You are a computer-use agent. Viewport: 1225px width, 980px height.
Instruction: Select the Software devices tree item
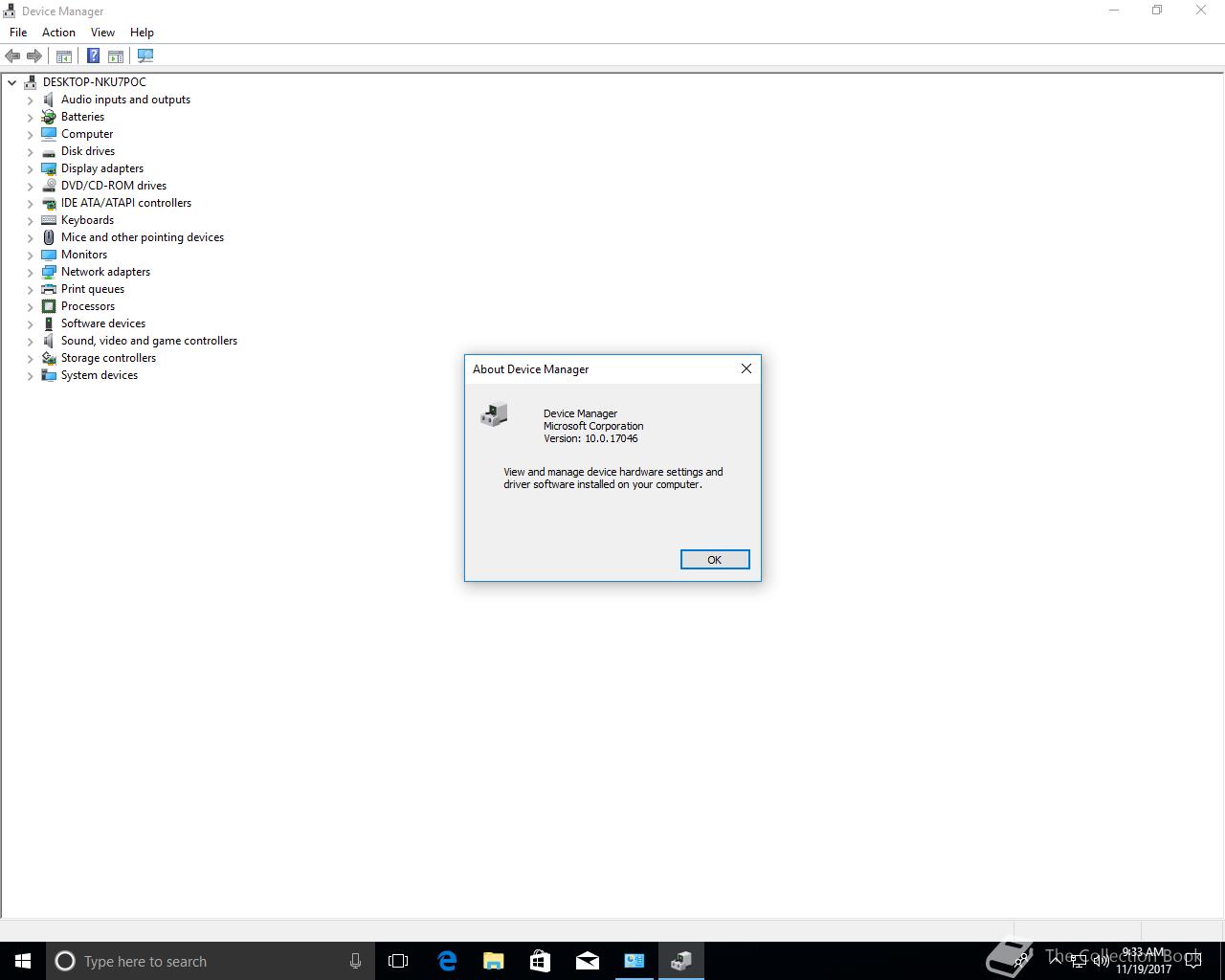pos(103,323)
